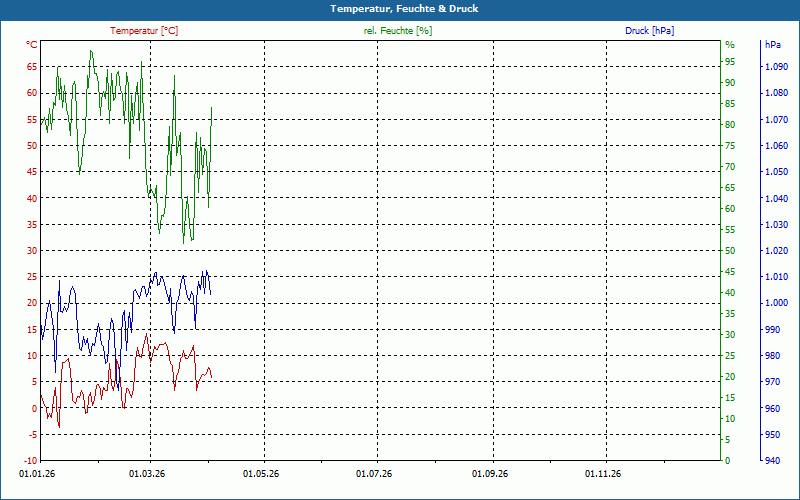Click the 1.090 tick on pressure axis
The image size is (800, 500).
pos(775,67)
